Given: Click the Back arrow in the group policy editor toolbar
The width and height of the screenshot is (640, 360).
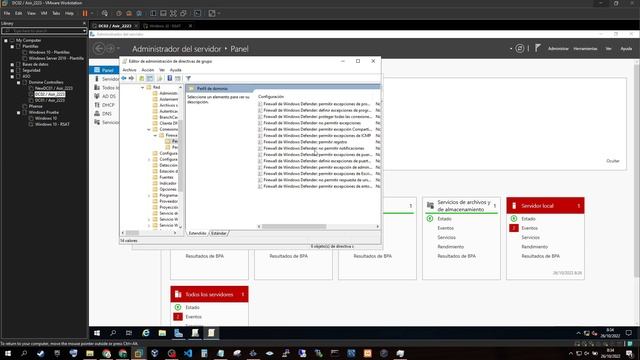Looking at the screenshot, I should point(124,78).
